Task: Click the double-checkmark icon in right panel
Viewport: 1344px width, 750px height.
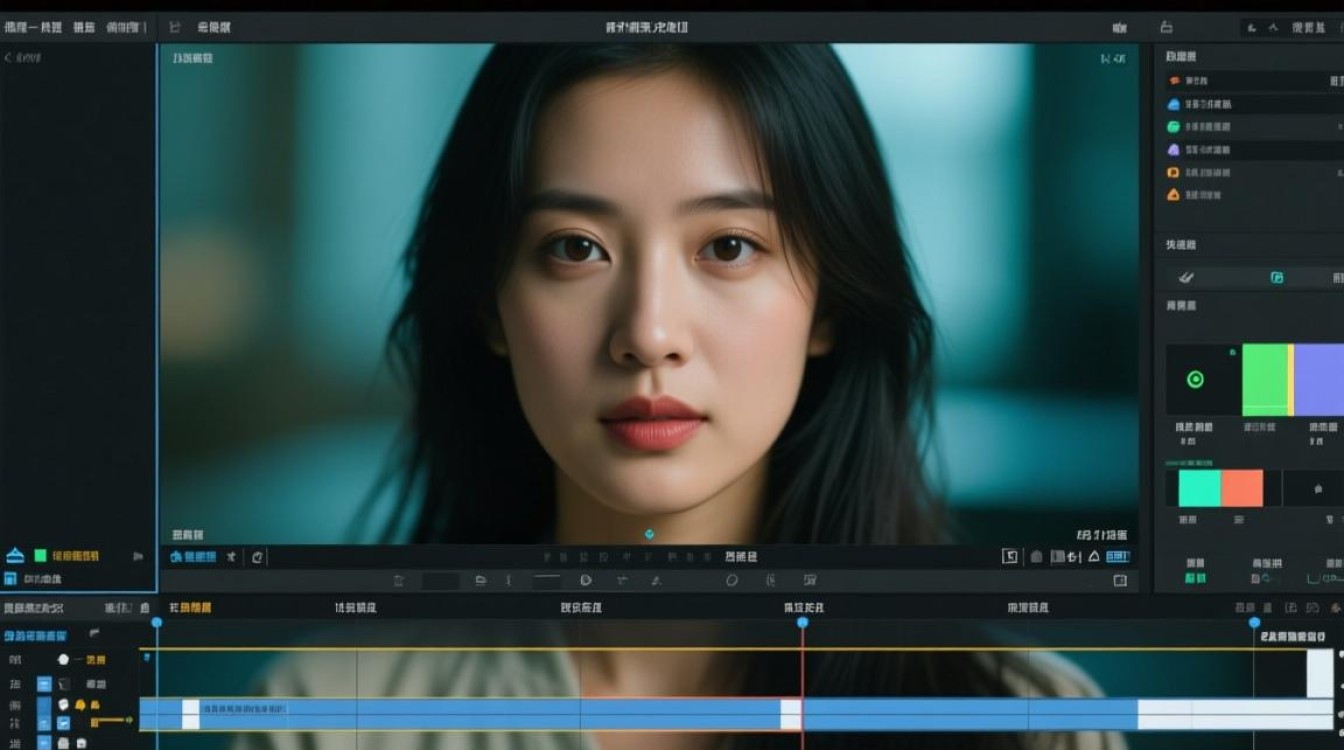Action: pos(1187,277)
